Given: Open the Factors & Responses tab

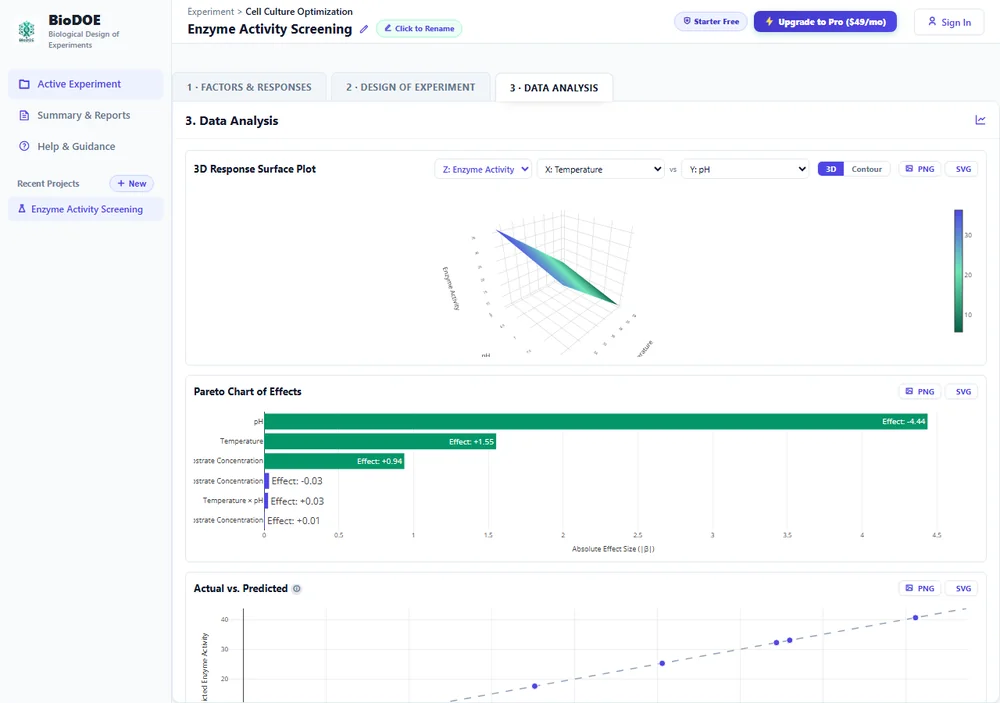Looking at the screenshot, I should 249,87.
